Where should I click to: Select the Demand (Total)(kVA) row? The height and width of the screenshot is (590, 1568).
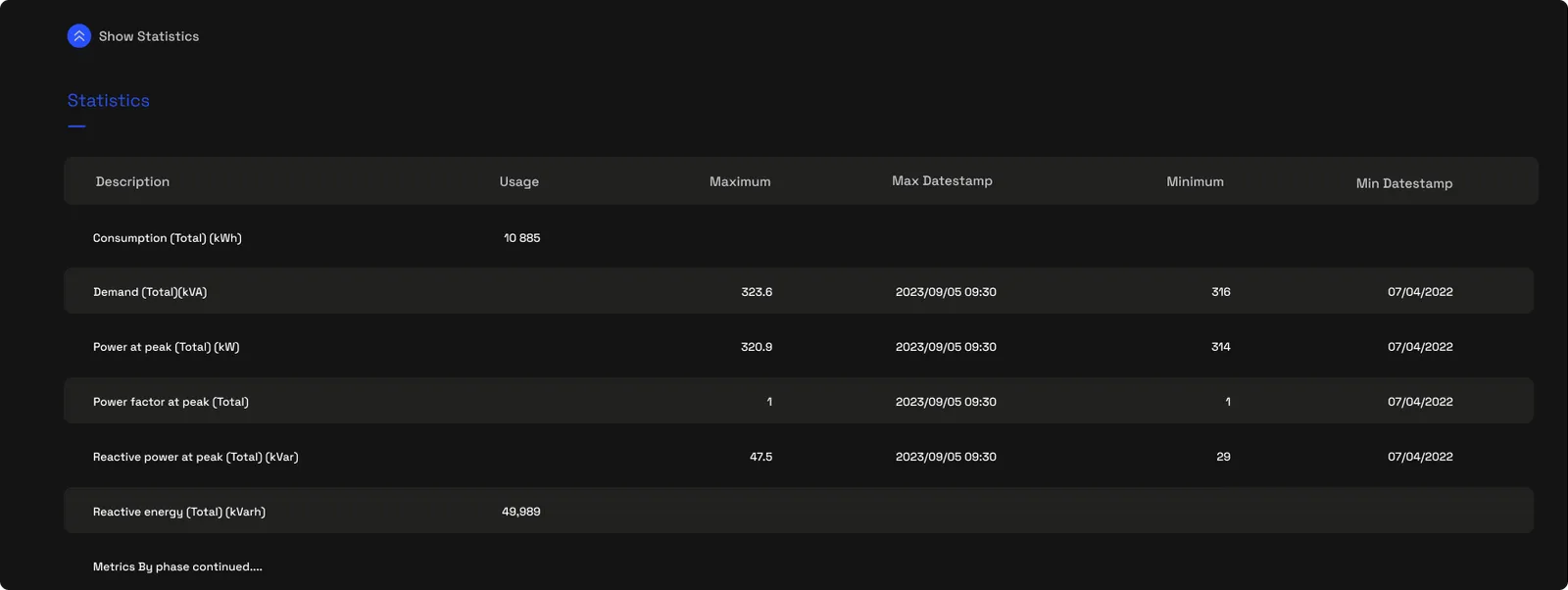799,291
